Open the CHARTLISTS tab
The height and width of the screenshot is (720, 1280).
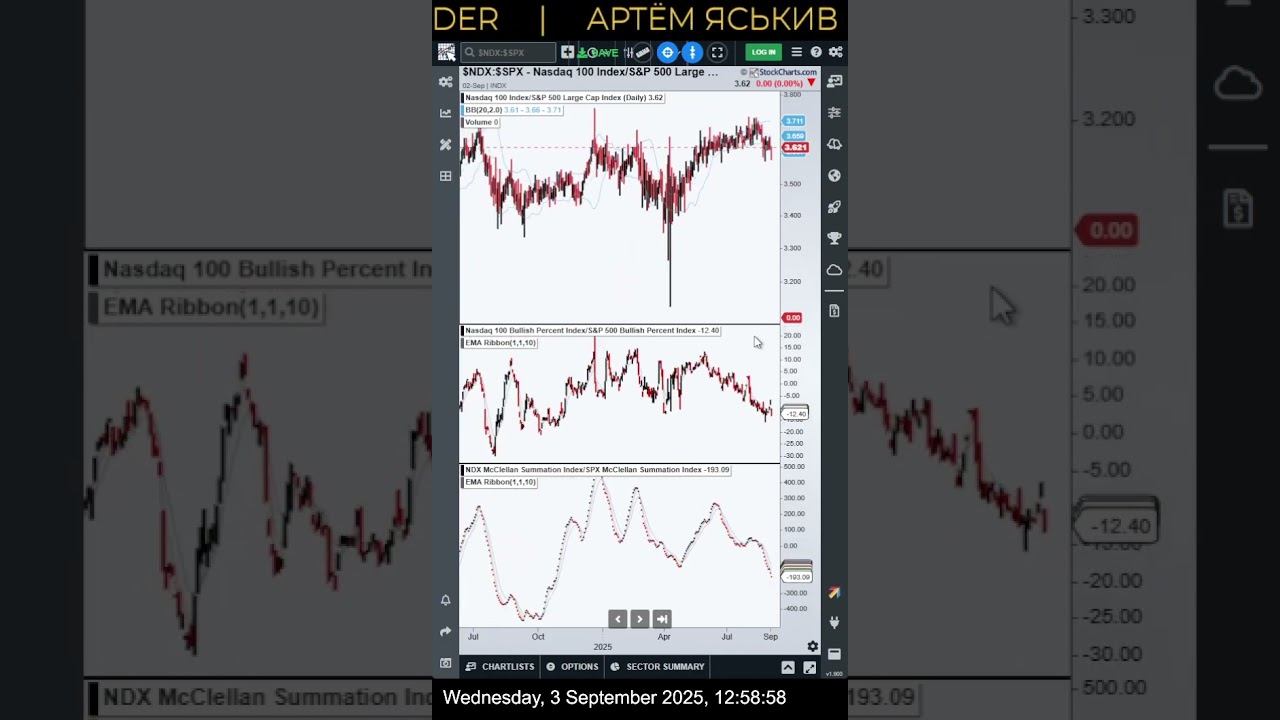pyautogui.click(x=500, y=667)
